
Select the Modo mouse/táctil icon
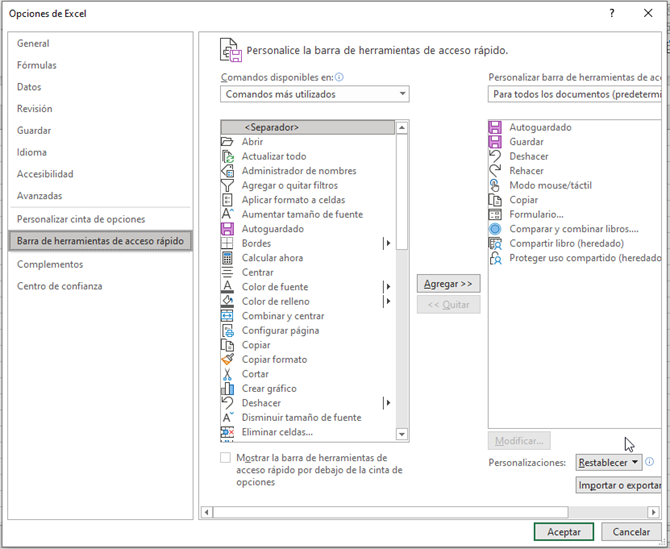(x=495, y=185)
